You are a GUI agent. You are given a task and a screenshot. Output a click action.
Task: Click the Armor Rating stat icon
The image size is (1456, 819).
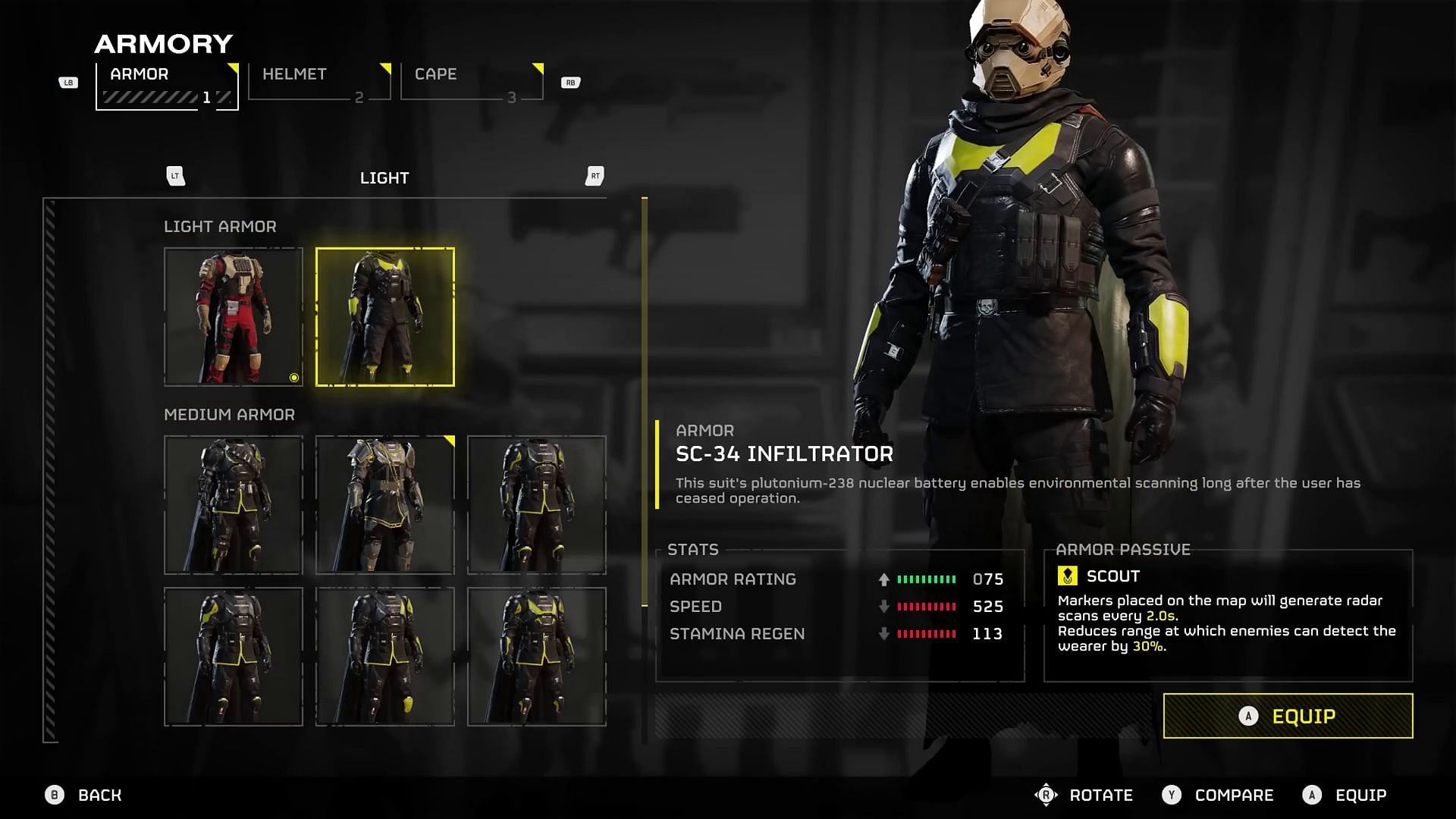[884, 579]
